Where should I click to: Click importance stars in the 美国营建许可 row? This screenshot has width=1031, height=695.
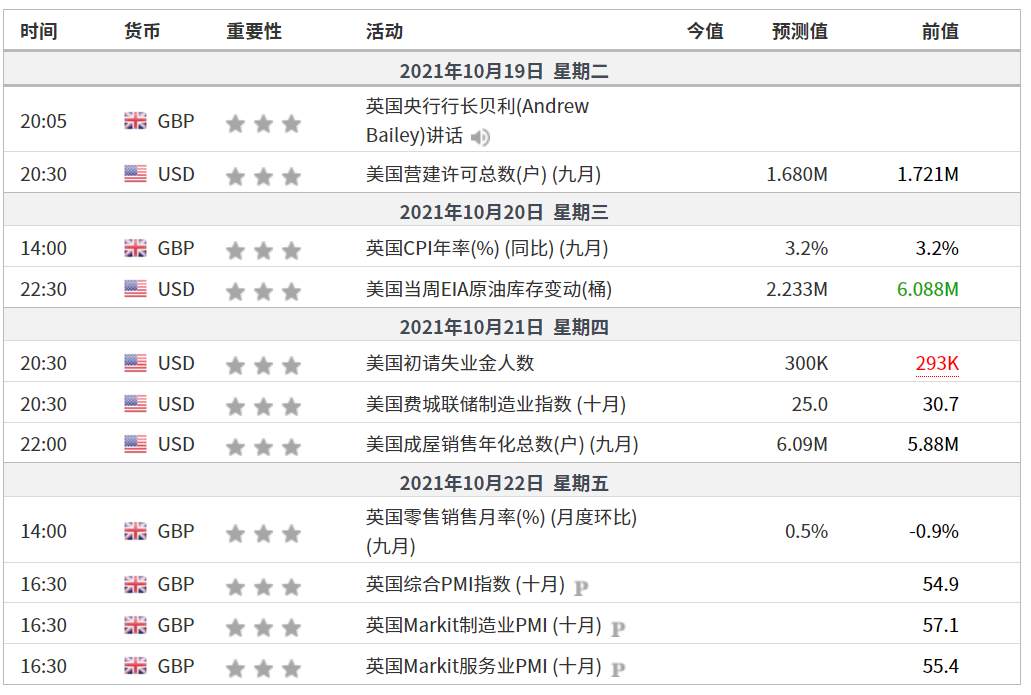coord(263,176)
